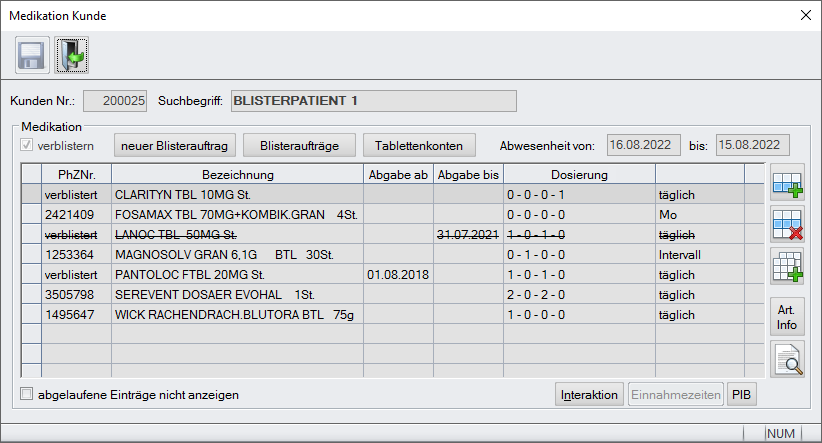Viewport: 822px width, 443px height.
Task: Delete medication row with red X icon
Action: click(x=788, y=225)
